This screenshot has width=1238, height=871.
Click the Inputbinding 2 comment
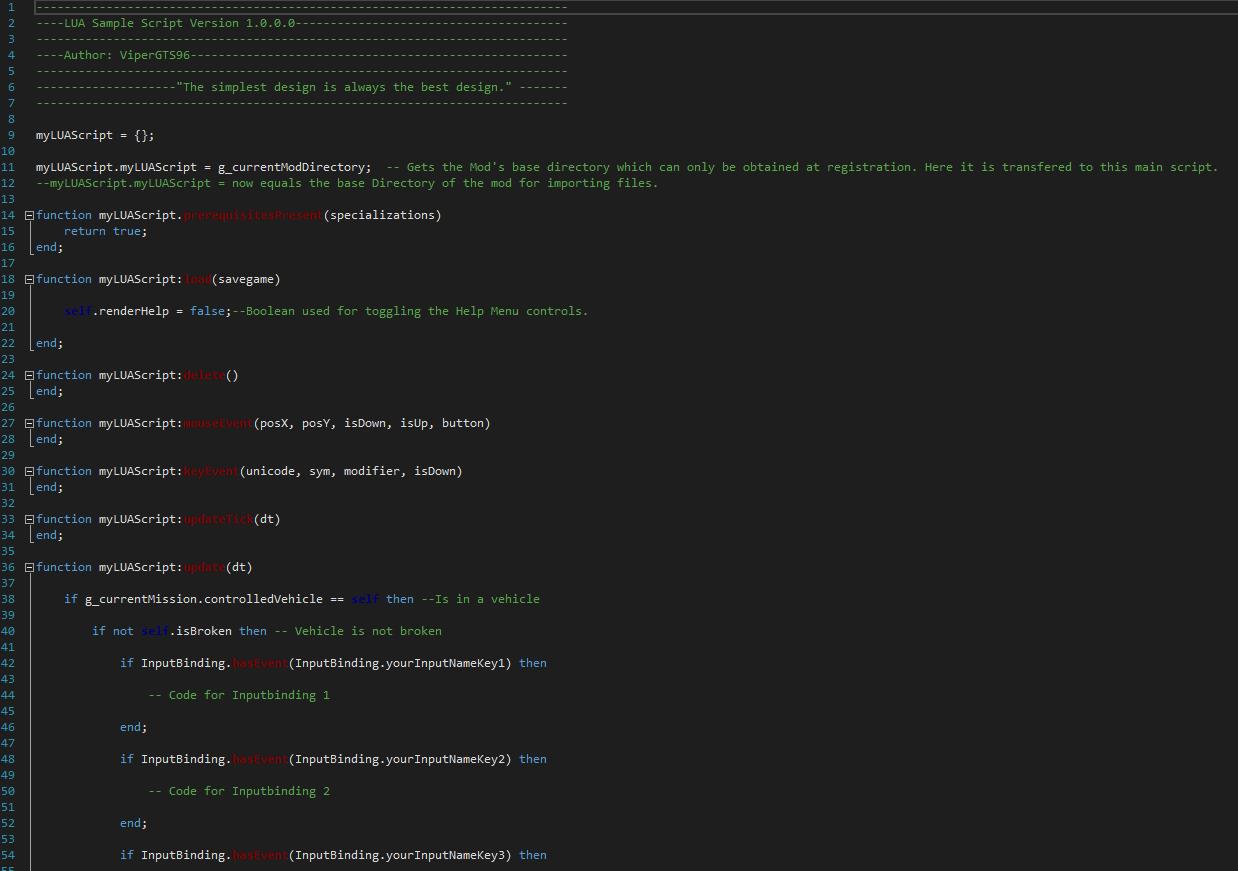[x=239, y=791]
